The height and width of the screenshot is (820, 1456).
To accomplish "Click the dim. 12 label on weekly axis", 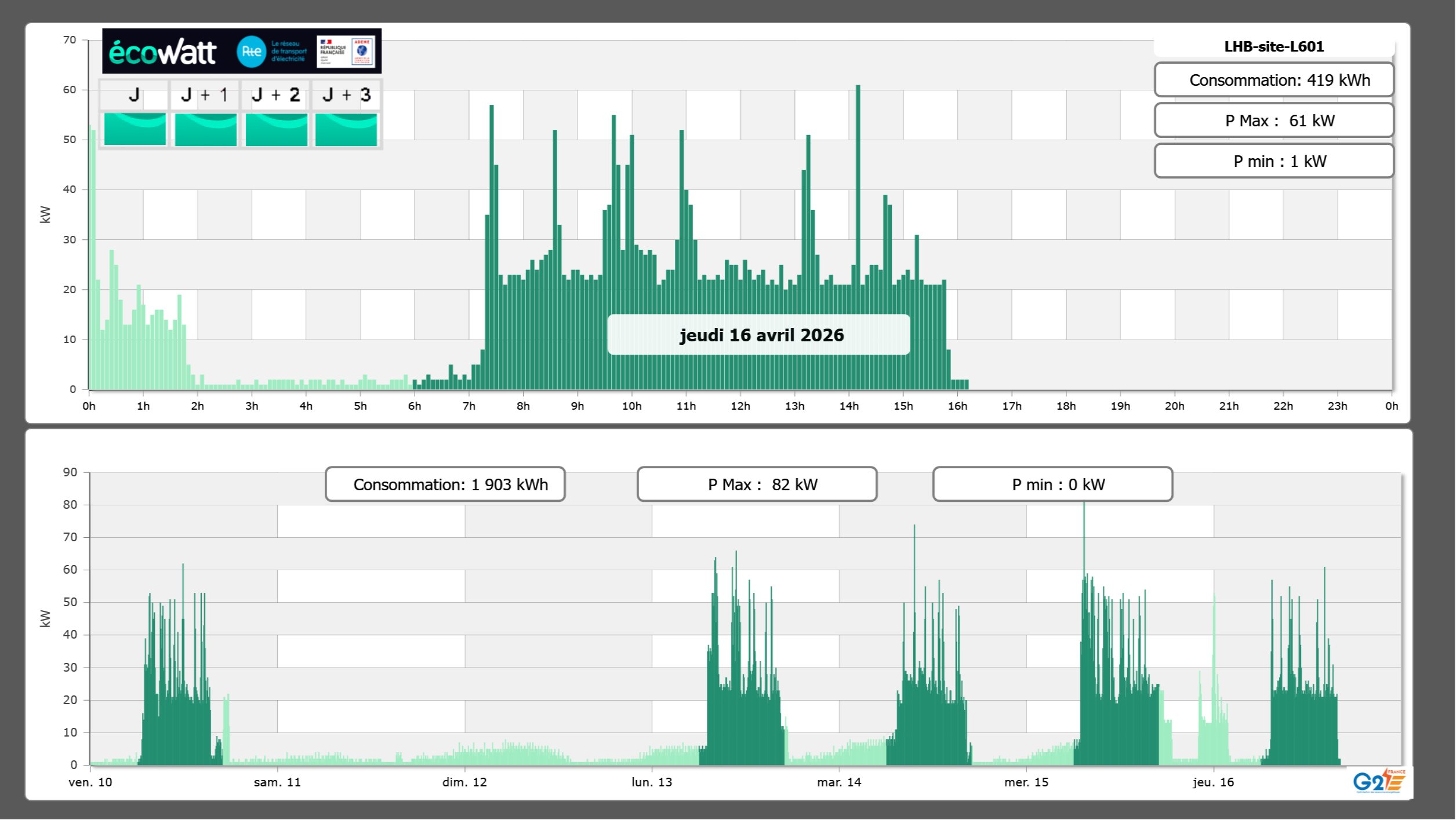I will (464, 782).
